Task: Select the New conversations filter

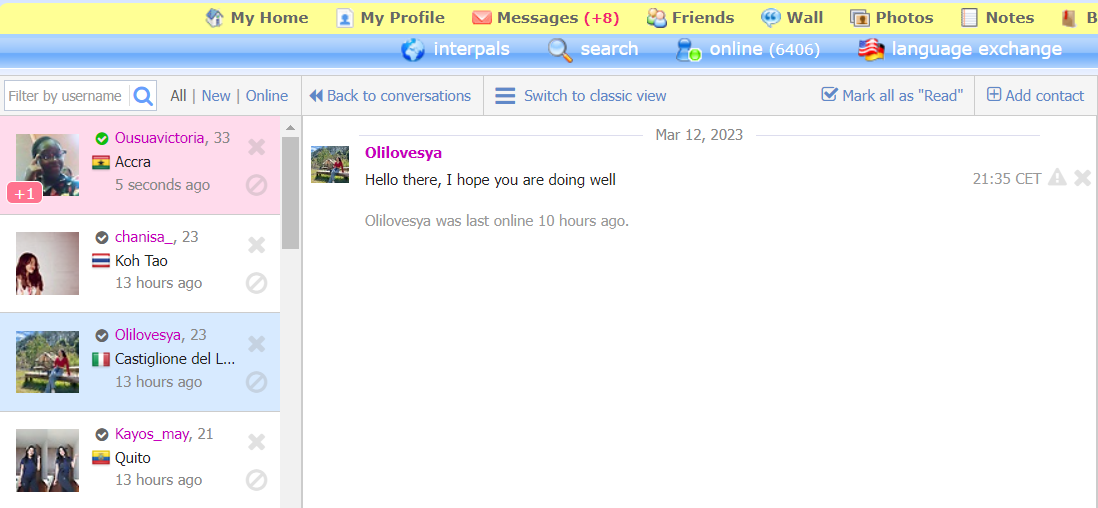Action: [216, 95]
